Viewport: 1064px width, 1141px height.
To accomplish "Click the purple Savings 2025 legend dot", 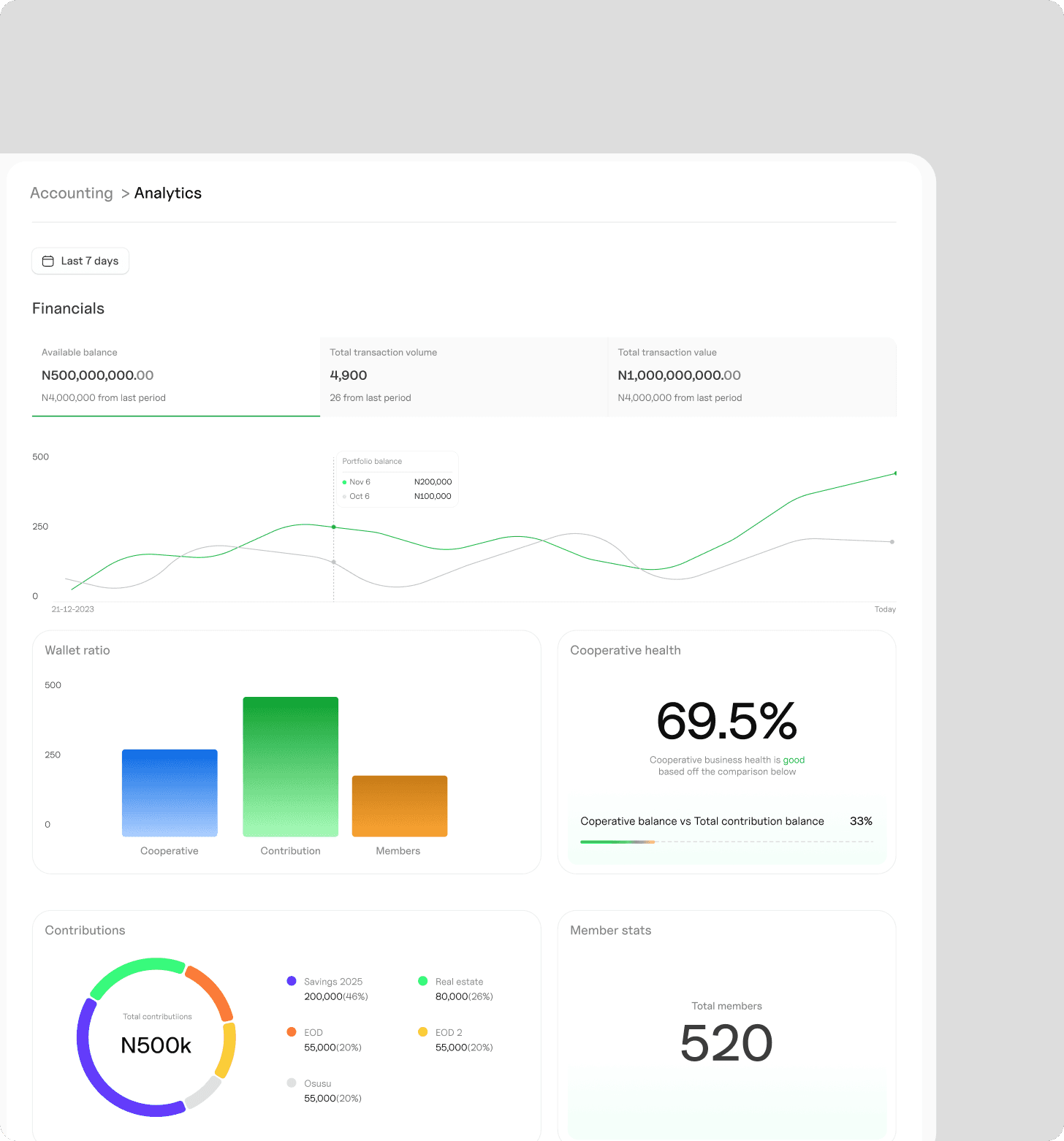I will click(x=292, y=981).
